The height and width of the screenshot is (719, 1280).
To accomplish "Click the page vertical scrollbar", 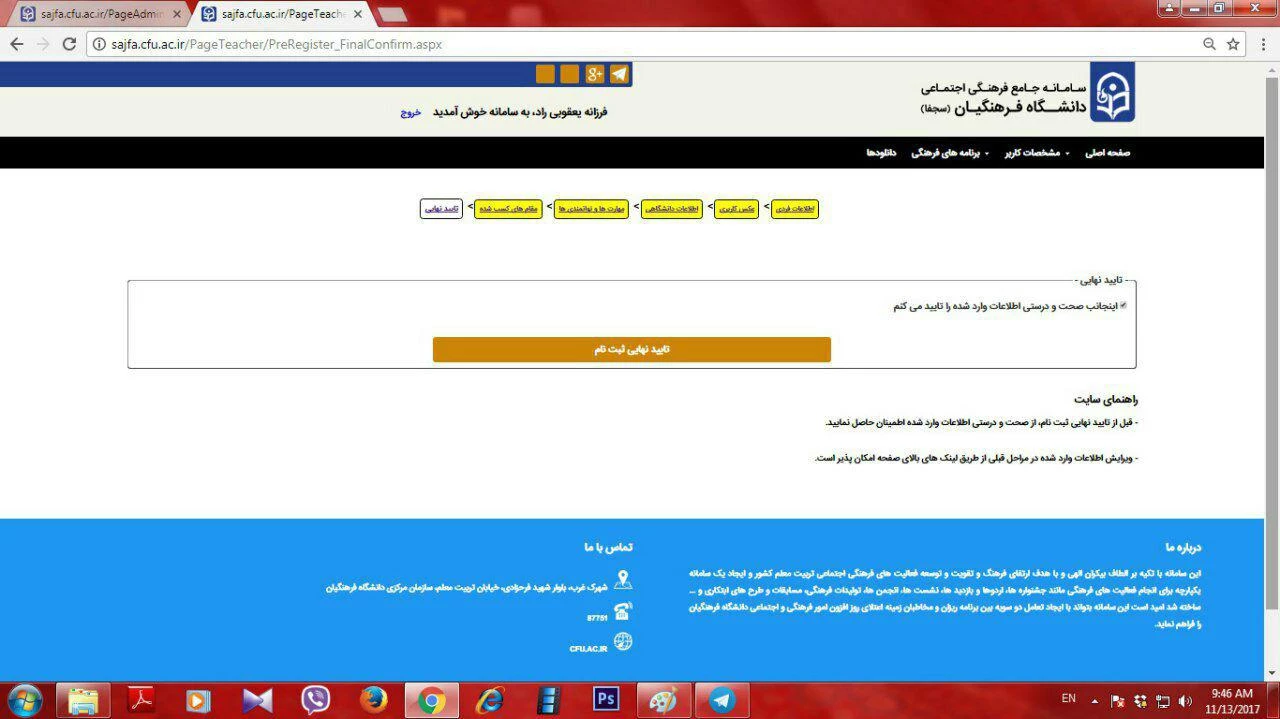I will 1272,340.
